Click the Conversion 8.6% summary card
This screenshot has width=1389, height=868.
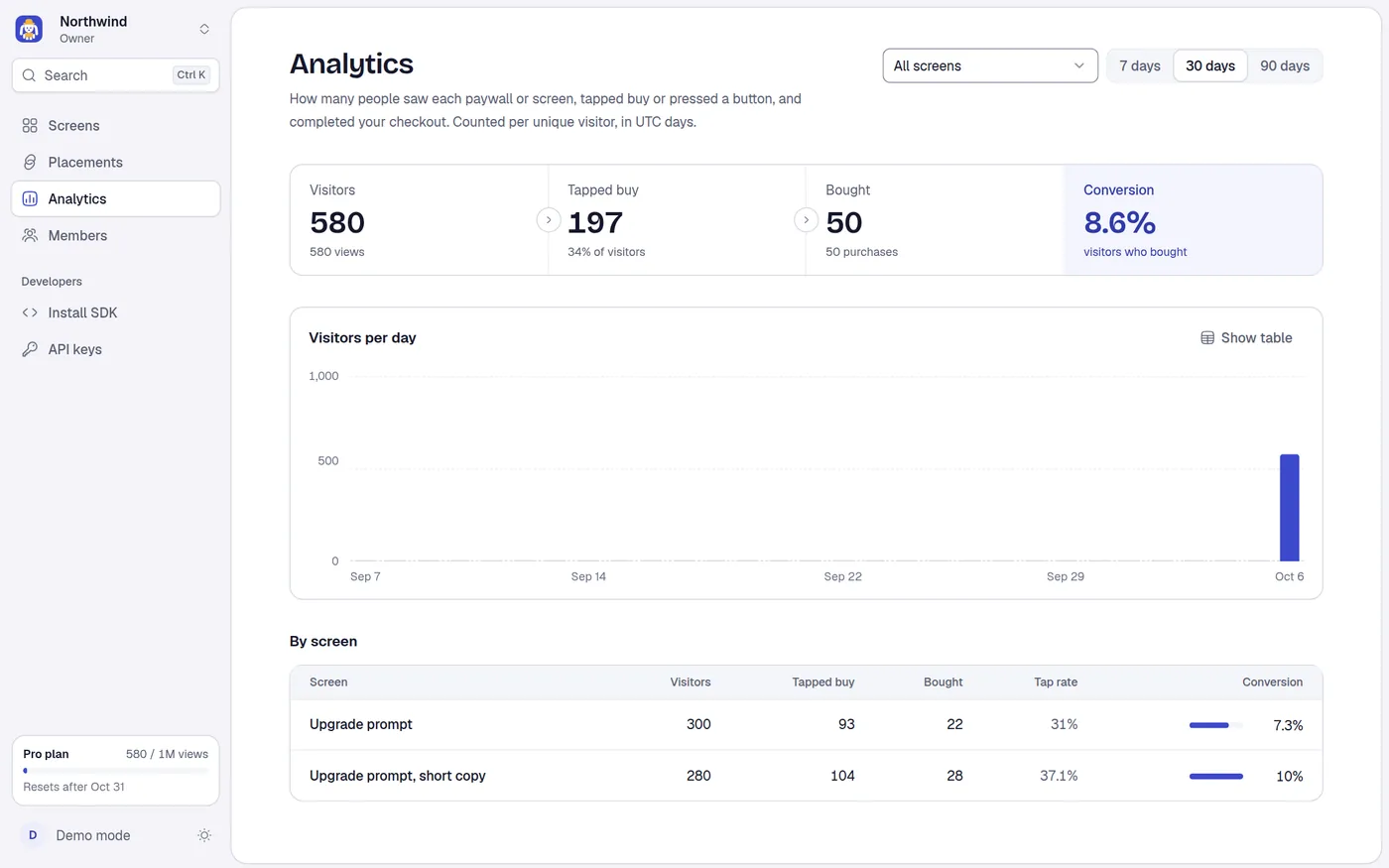point(1194,220)
